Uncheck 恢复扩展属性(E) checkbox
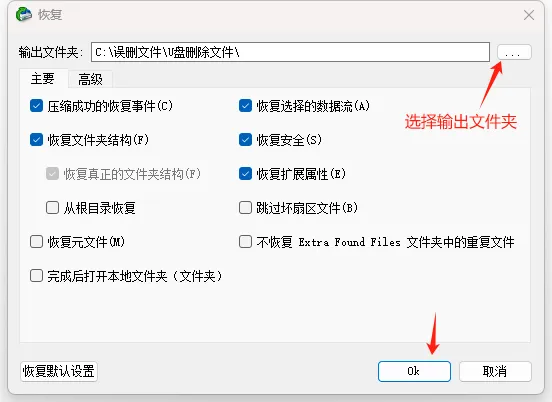Screen dimensions: 552x402 coord(245,174)
